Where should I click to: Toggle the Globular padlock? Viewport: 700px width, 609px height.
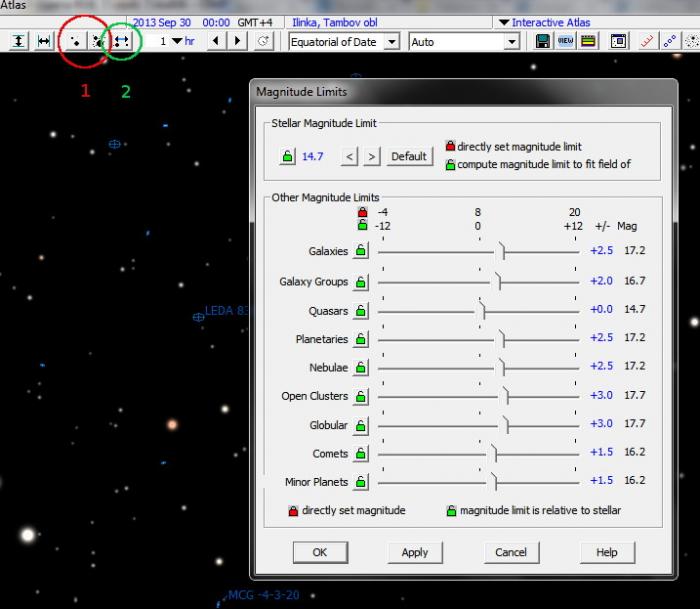pos(361,425)
